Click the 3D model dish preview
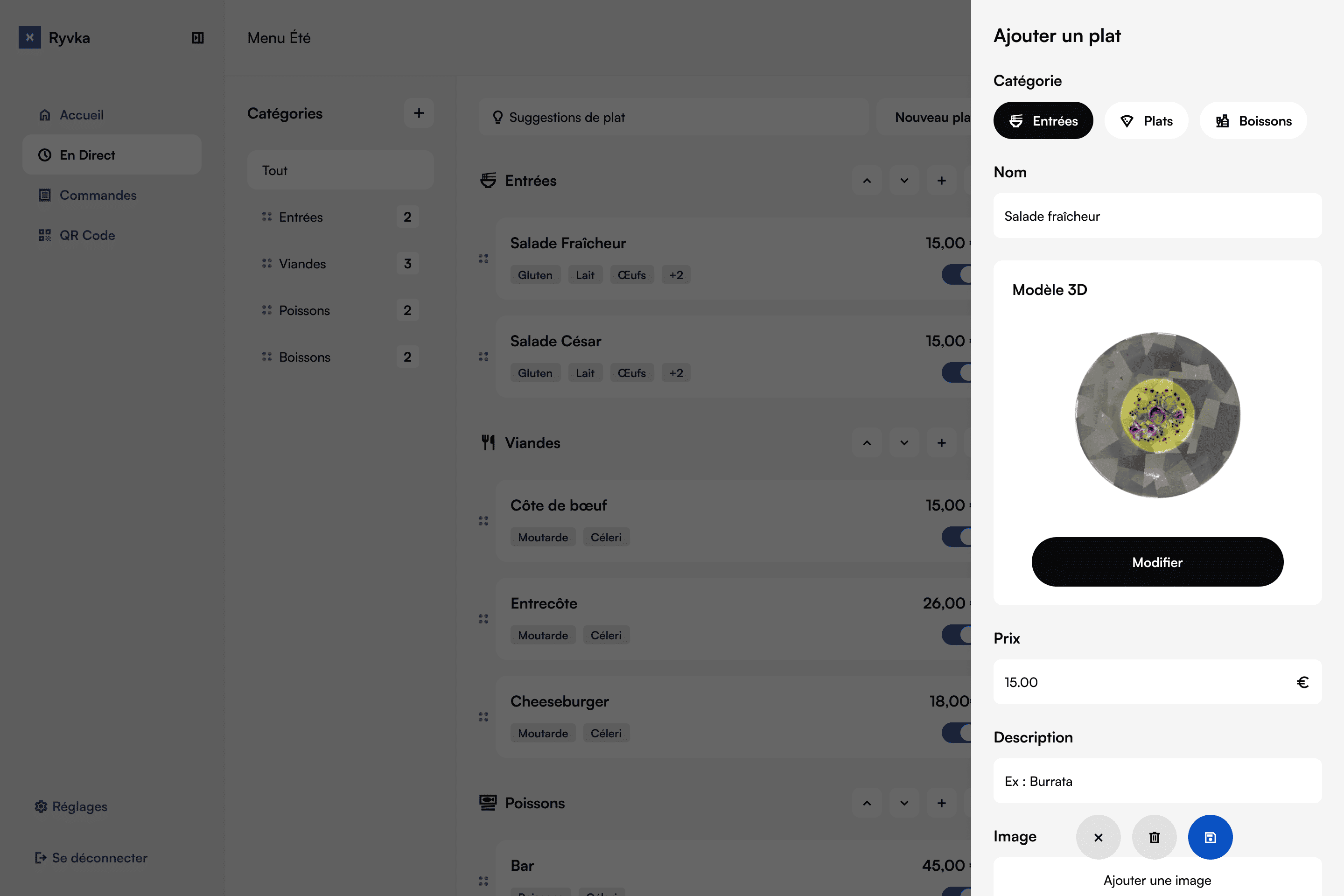Image resolution: width=1344 pixels, height=896 pixels. 1157,415
